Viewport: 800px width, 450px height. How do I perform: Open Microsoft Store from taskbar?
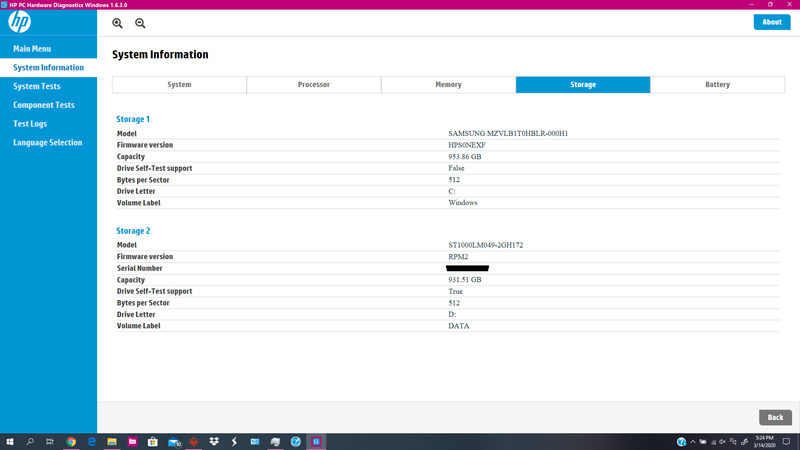click(x=153, y=442)
